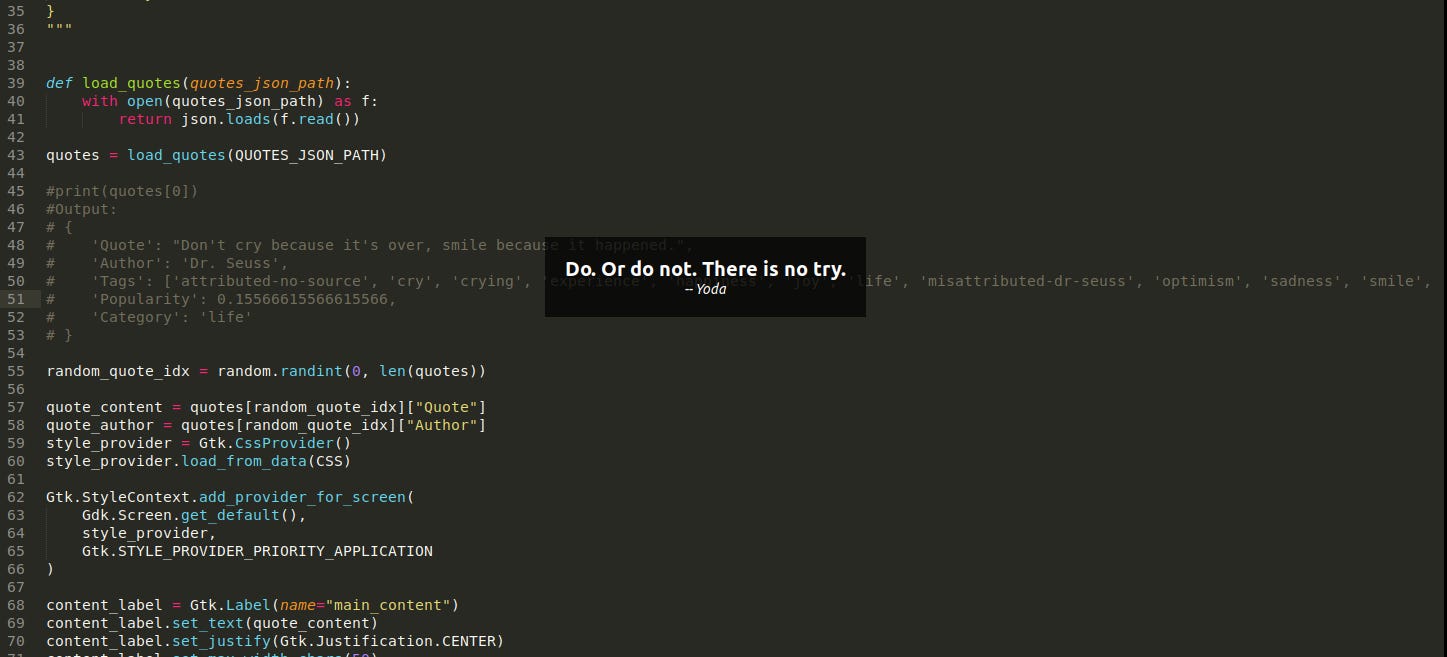Select the "main_content" string literal

pos(390,605)
